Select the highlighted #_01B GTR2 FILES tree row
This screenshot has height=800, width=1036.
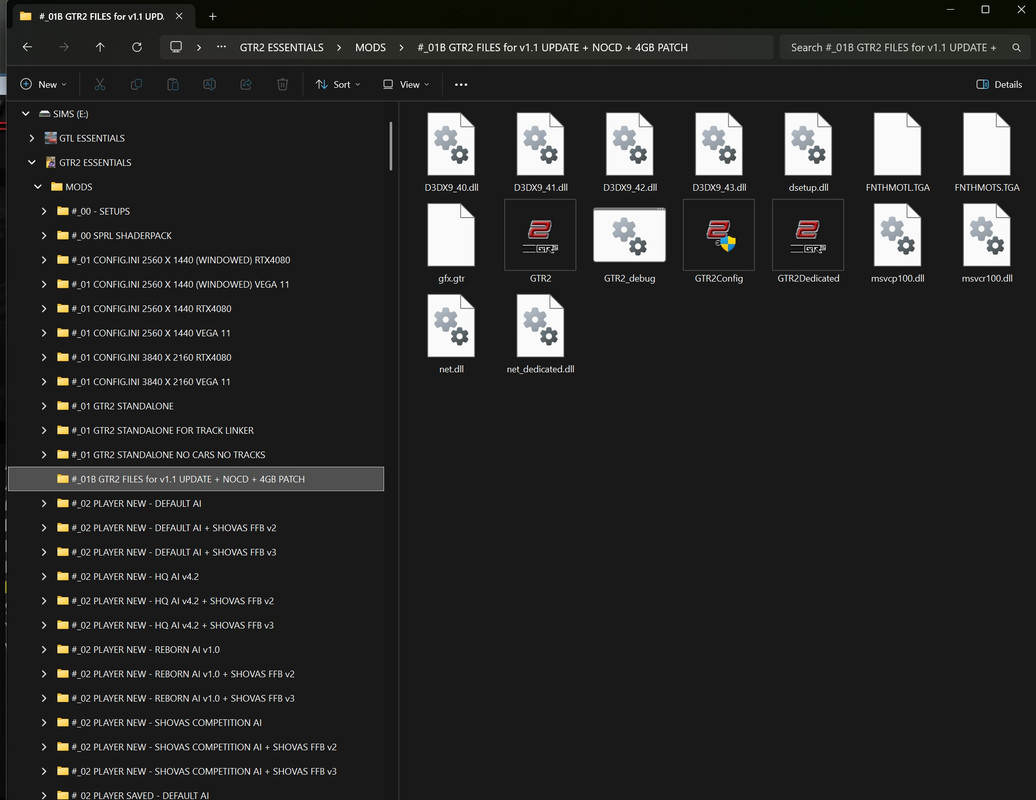pos(196,479)
